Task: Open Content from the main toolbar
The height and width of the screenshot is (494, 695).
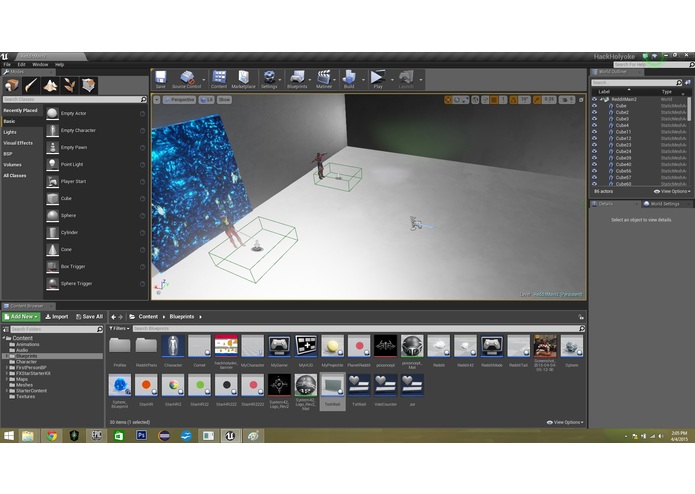Action: [219, 79]
